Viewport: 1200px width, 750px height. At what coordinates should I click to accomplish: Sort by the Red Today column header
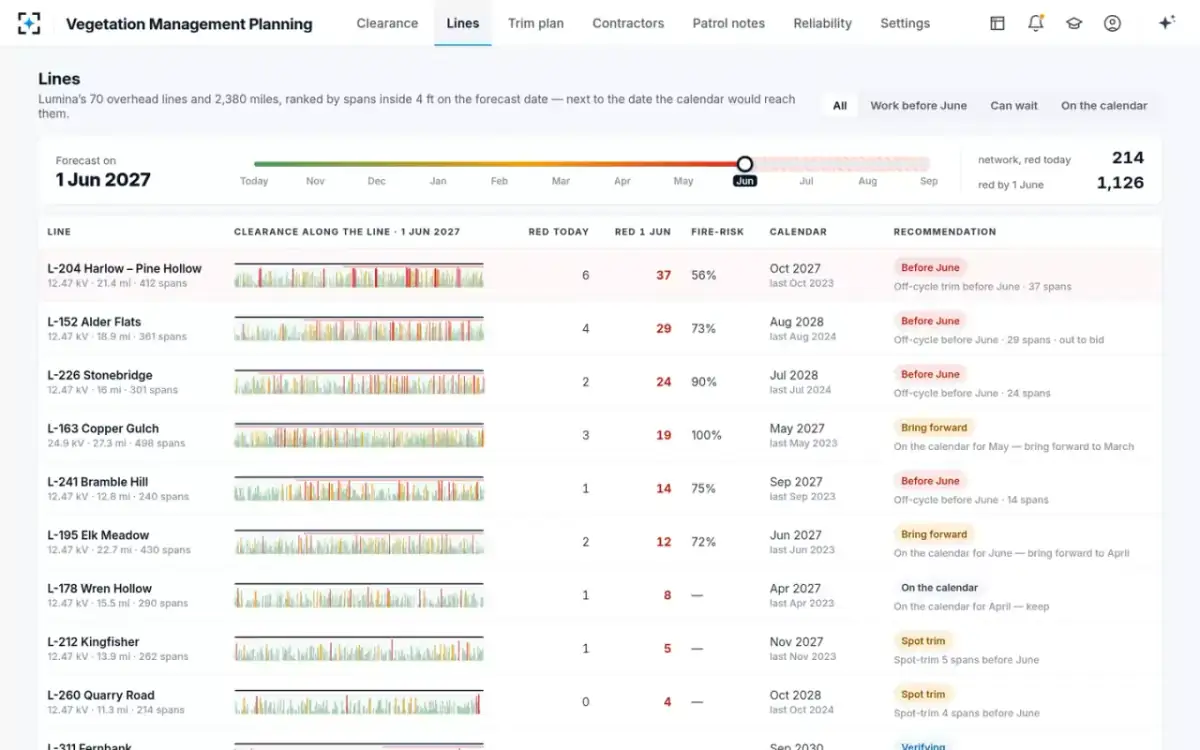click(x=558, y=232)
